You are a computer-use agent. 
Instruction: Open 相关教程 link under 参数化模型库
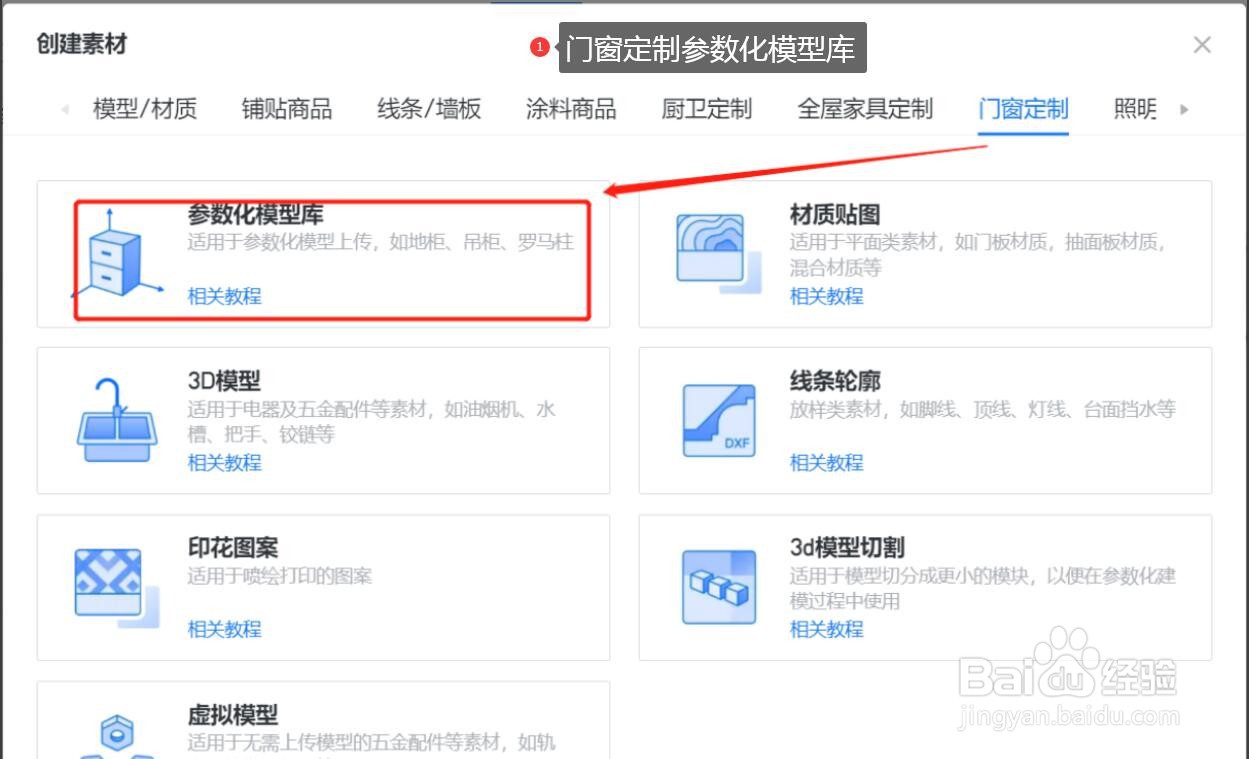(224, 296)
